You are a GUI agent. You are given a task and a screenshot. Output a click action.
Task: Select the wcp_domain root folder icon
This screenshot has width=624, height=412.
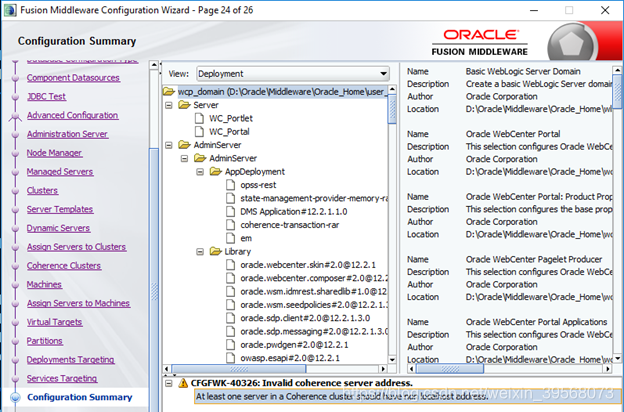[169, 92]
